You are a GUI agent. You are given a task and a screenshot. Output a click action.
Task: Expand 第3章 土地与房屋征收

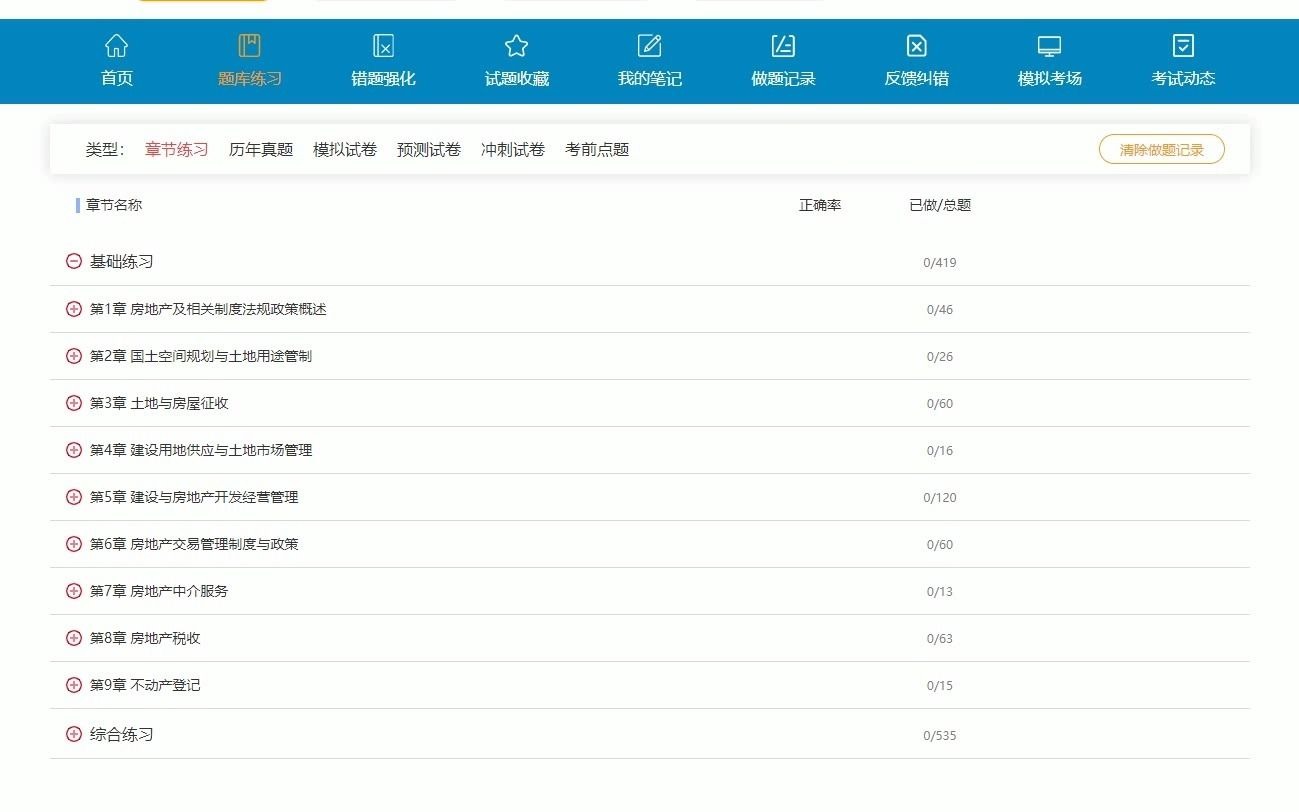73,403
